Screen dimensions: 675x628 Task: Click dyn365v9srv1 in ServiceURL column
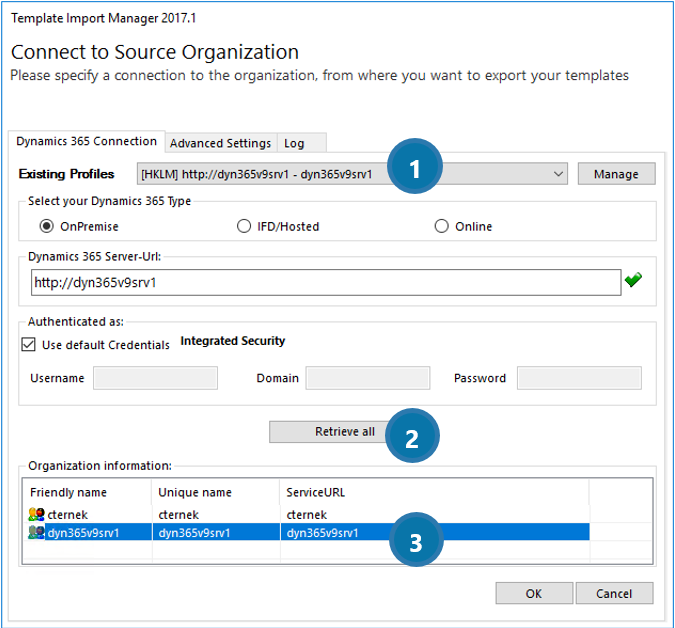click(322, 532)
